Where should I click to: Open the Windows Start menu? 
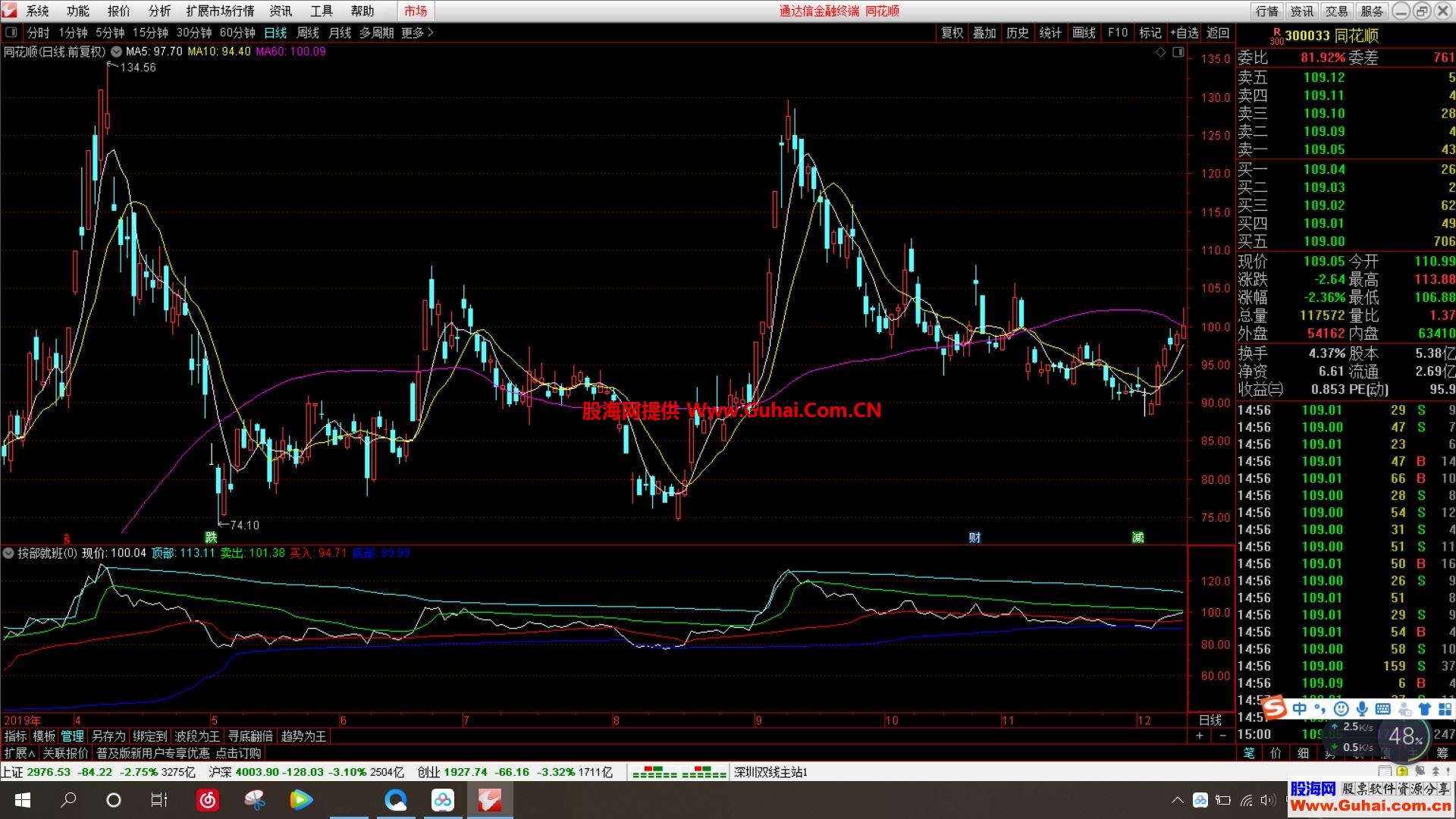[22, 800]
